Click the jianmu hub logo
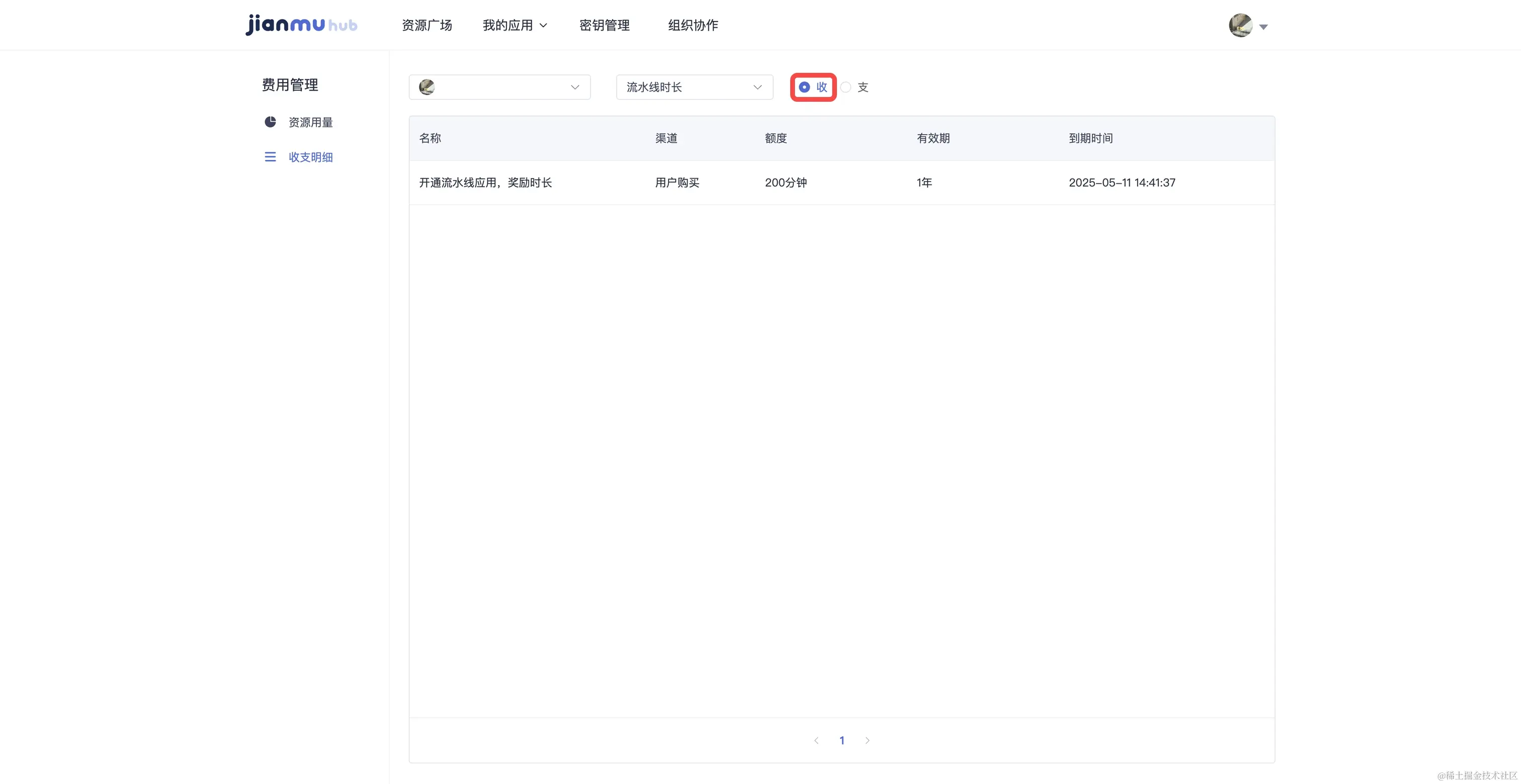This screenshot has width=1521, height=784. [301, 25]
